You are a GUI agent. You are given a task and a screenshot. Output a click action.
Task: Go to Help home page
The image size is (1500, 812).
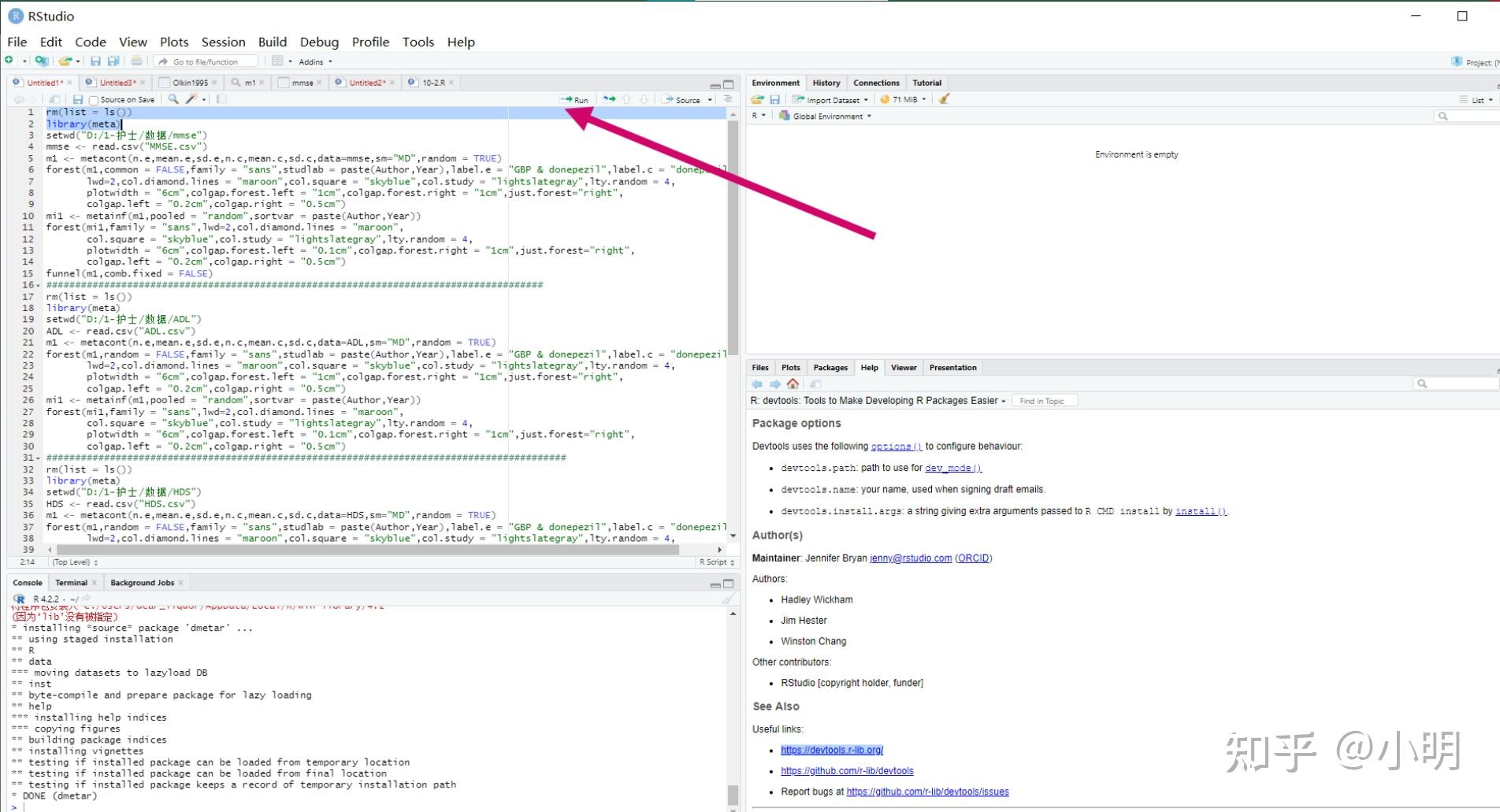point(793,384)
